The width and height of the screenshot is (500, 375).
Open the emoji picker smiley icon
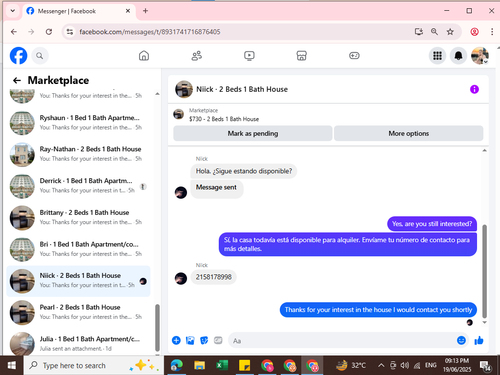coord(461,340)
